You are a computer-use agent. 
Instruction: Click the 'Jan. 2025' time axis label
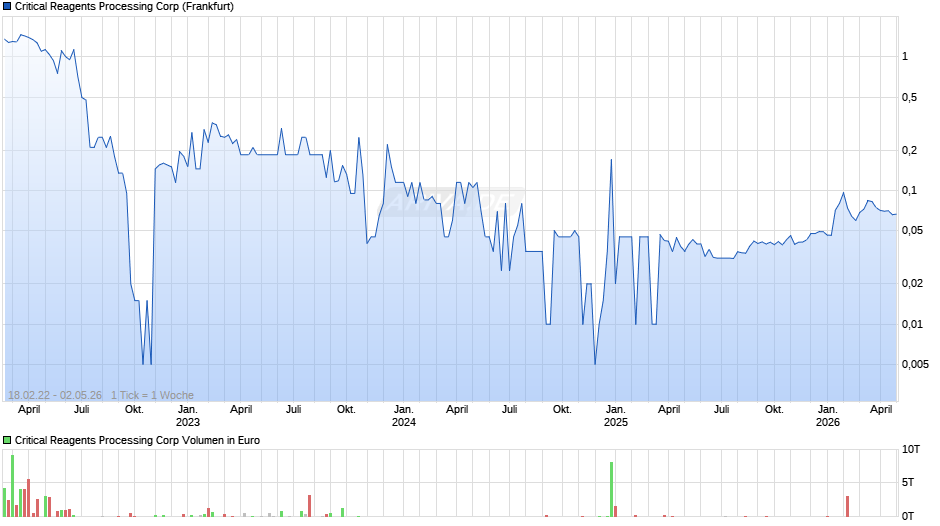(x=616, y=416)
